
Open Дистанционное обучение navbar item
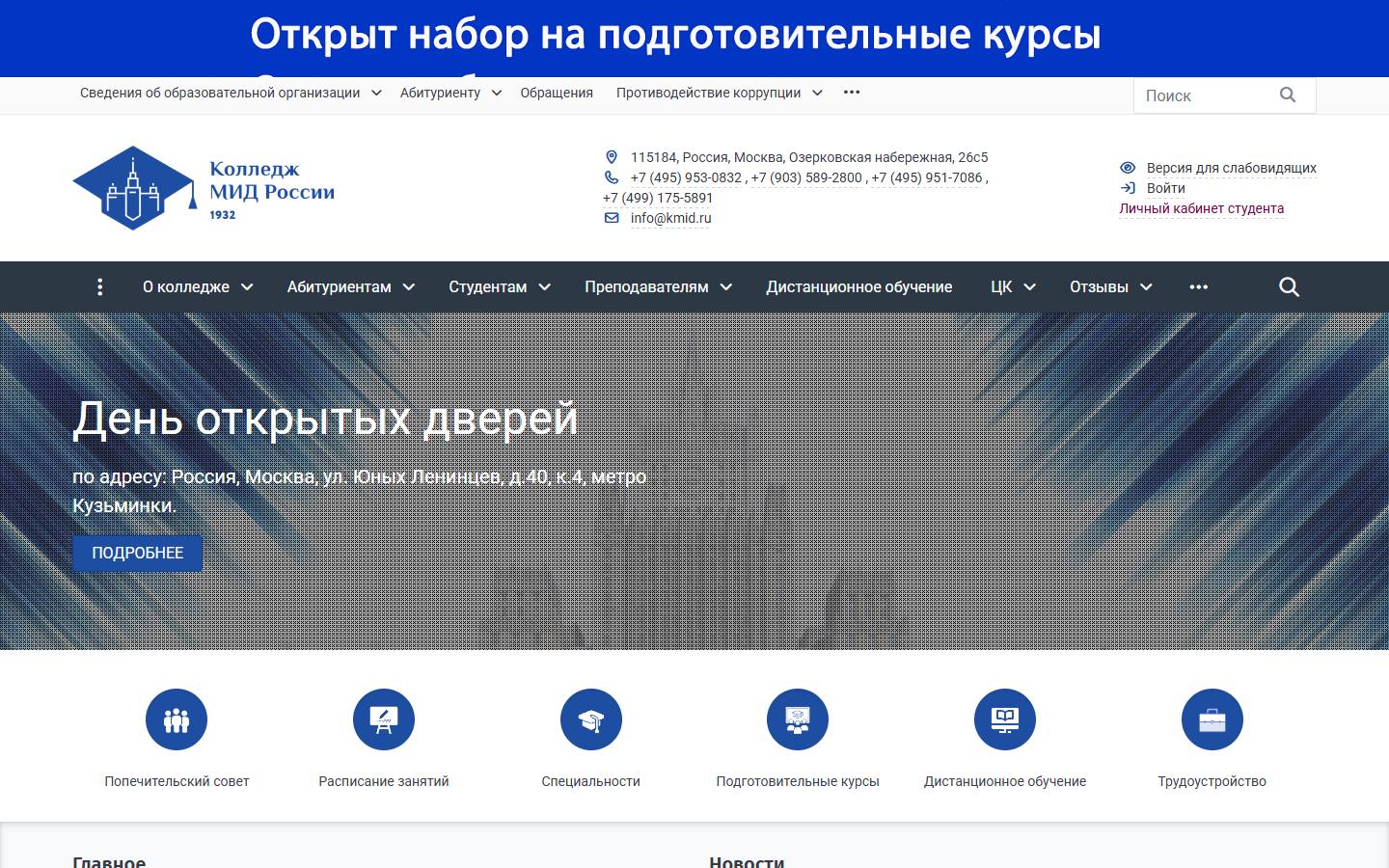click(859, 286)
